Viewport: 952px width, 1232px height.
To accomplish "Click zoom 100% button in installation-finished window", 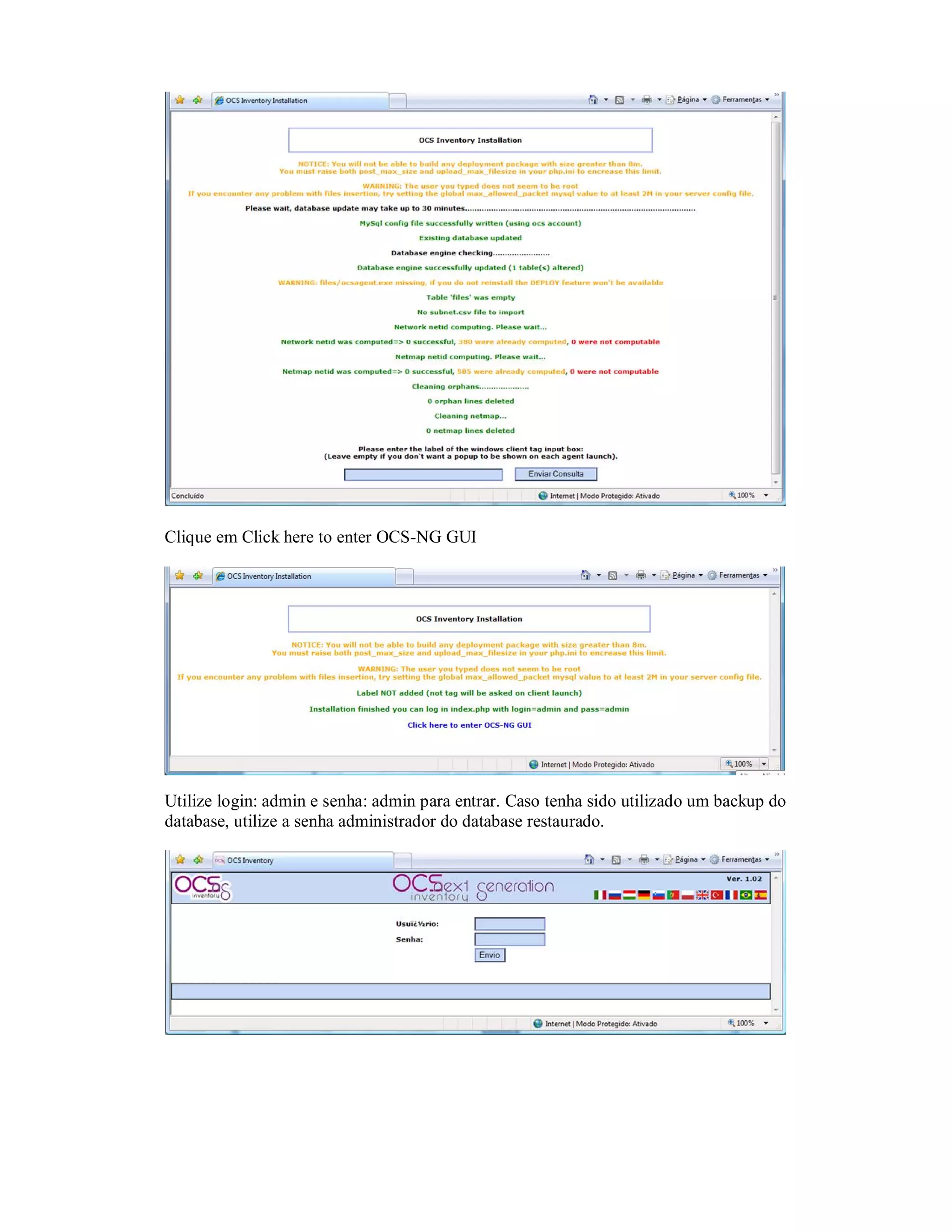I will coord(740,764).
